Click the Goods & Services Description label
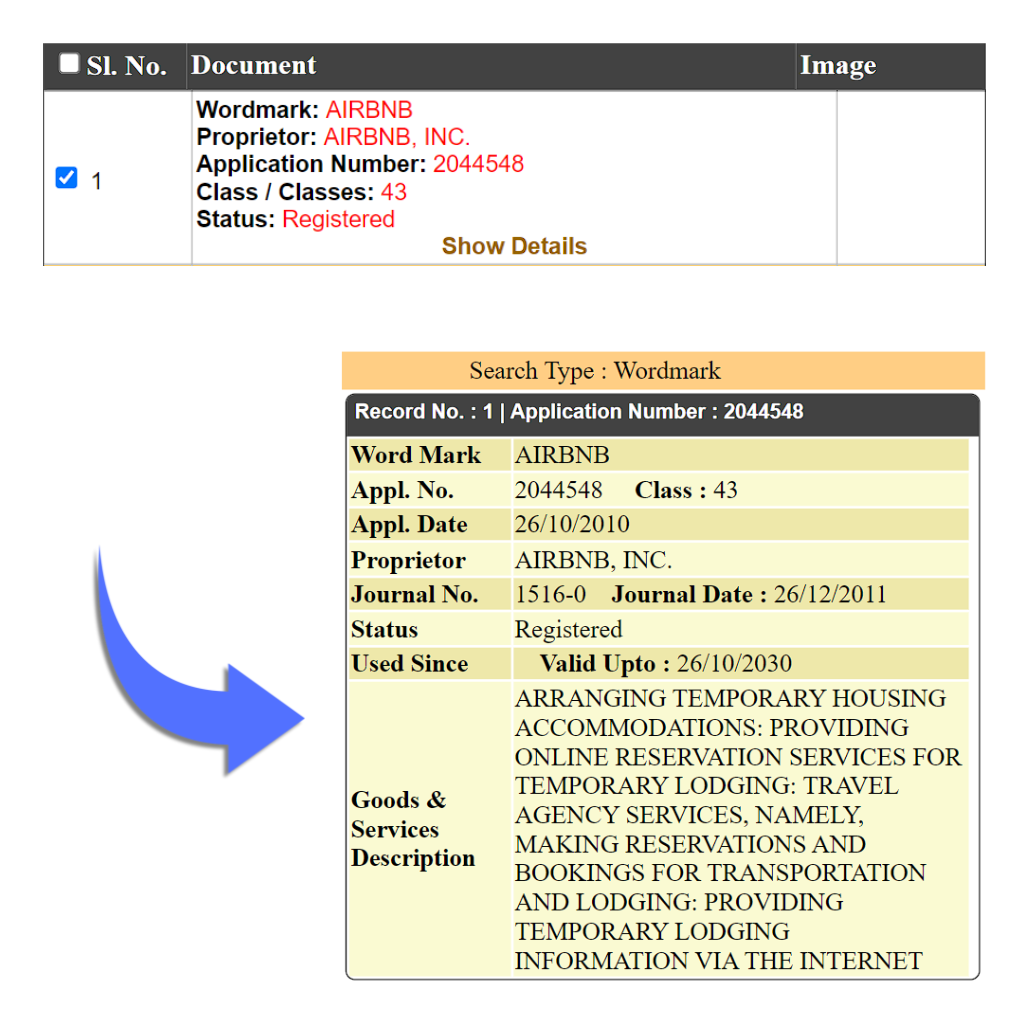Image resolution: width=1024 pixels, height=1024 pixels. click(412, 829)
